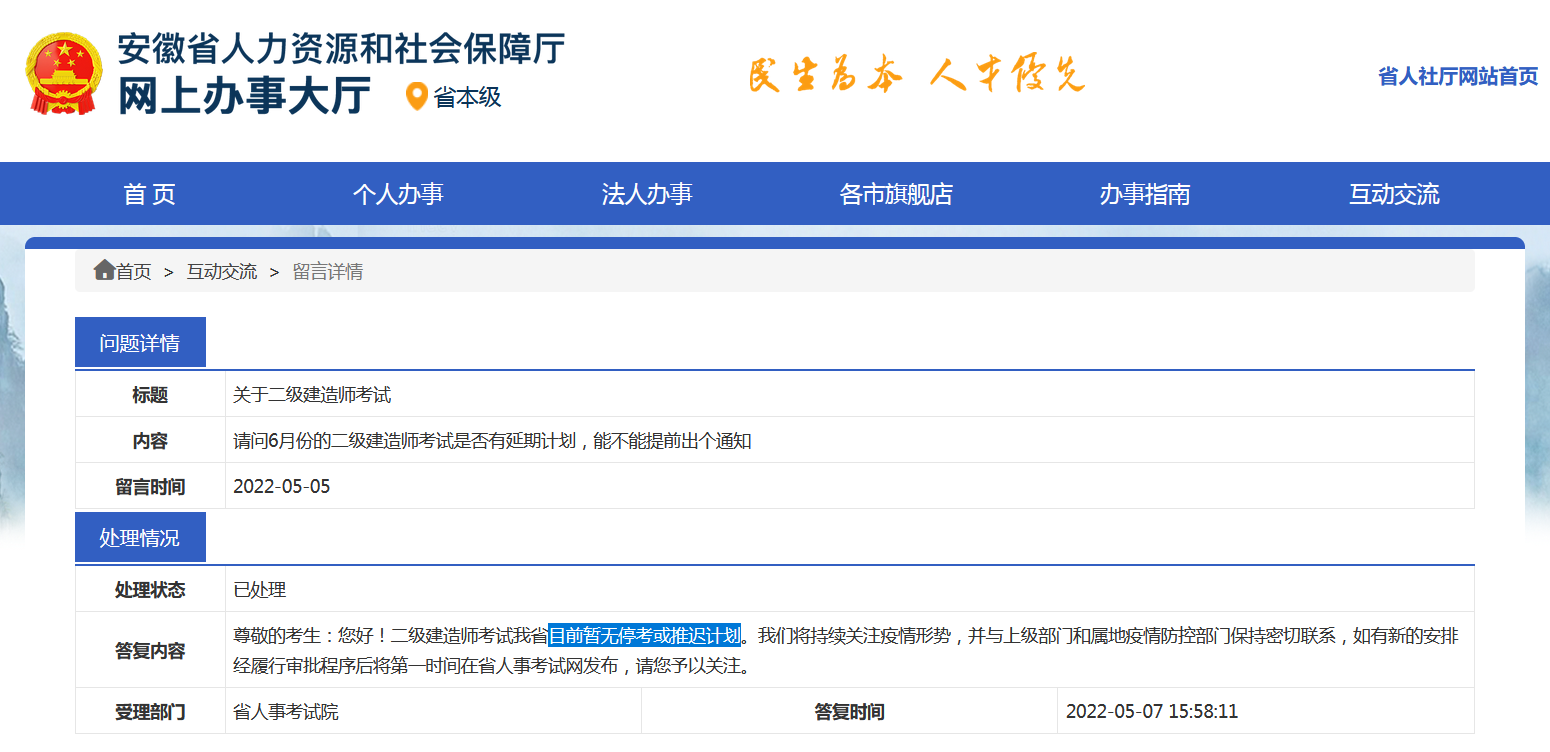Click 首页 breadcrumb link text
Screen dimensions: 1550x752
coord(134,272)
